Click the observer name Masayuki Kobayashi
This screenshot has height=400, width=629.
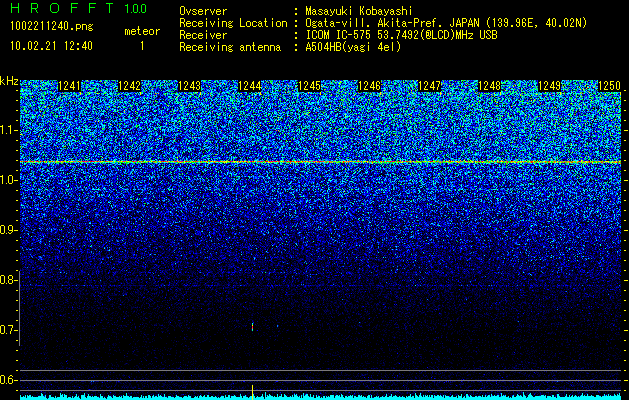[x=359, y=11]
